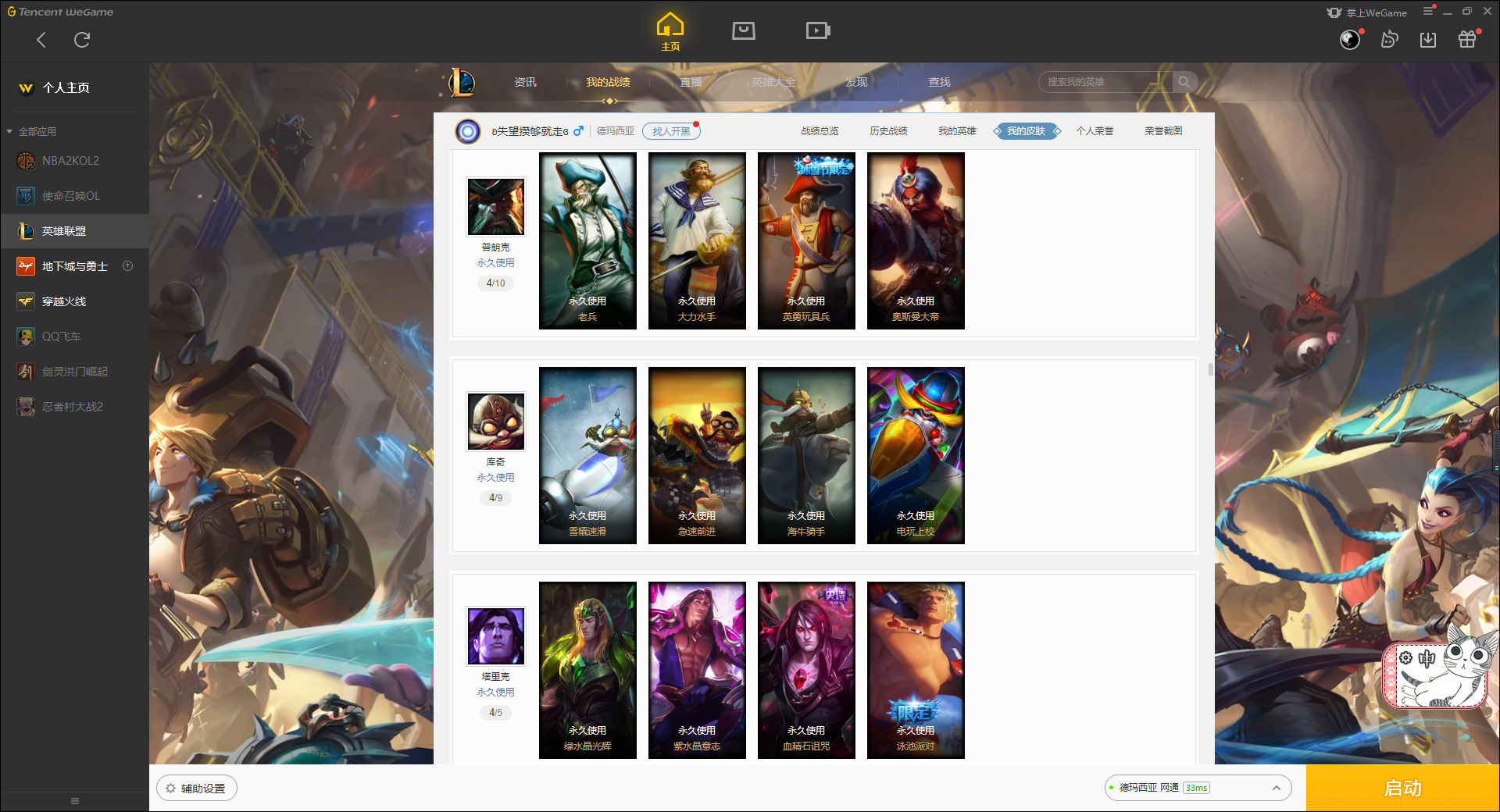Screen dimensions: 1500x812
Task: Open the 我的战绩 tab
Action: 608,82
